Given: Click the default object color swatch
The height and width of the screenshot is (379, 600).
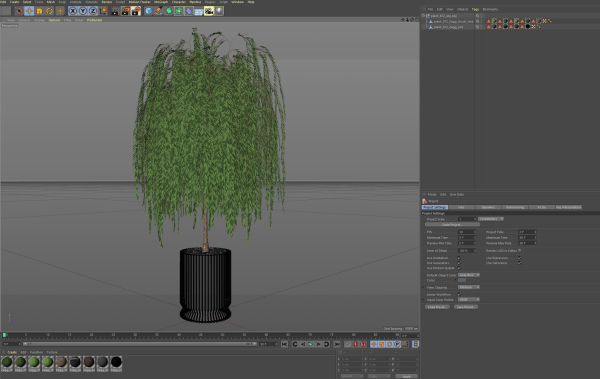Looking at the screenshot, I should coord(462,280).
